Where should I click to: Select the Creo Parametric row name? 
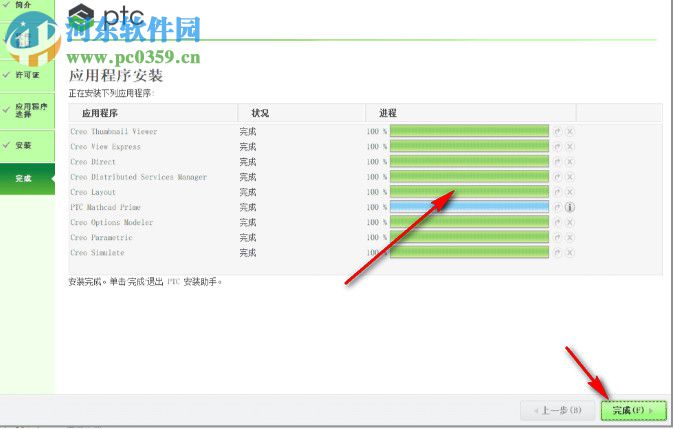101,237
